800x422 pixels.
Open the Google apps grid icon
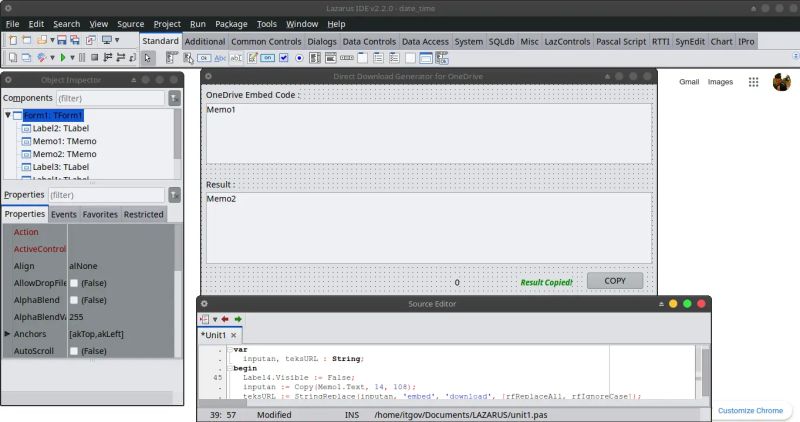coord(754,82)
